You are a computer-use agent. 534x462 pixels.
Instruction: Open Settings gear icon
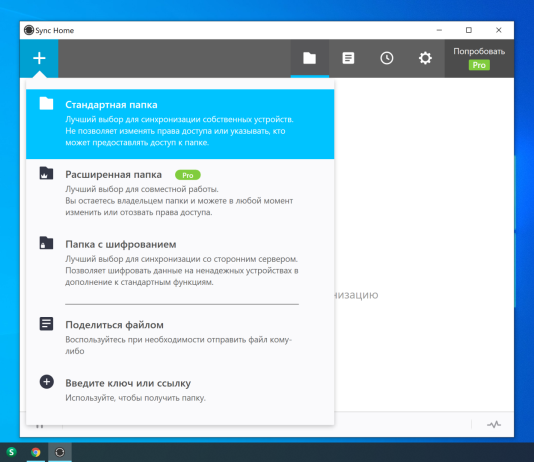click(x=425, y=58)
